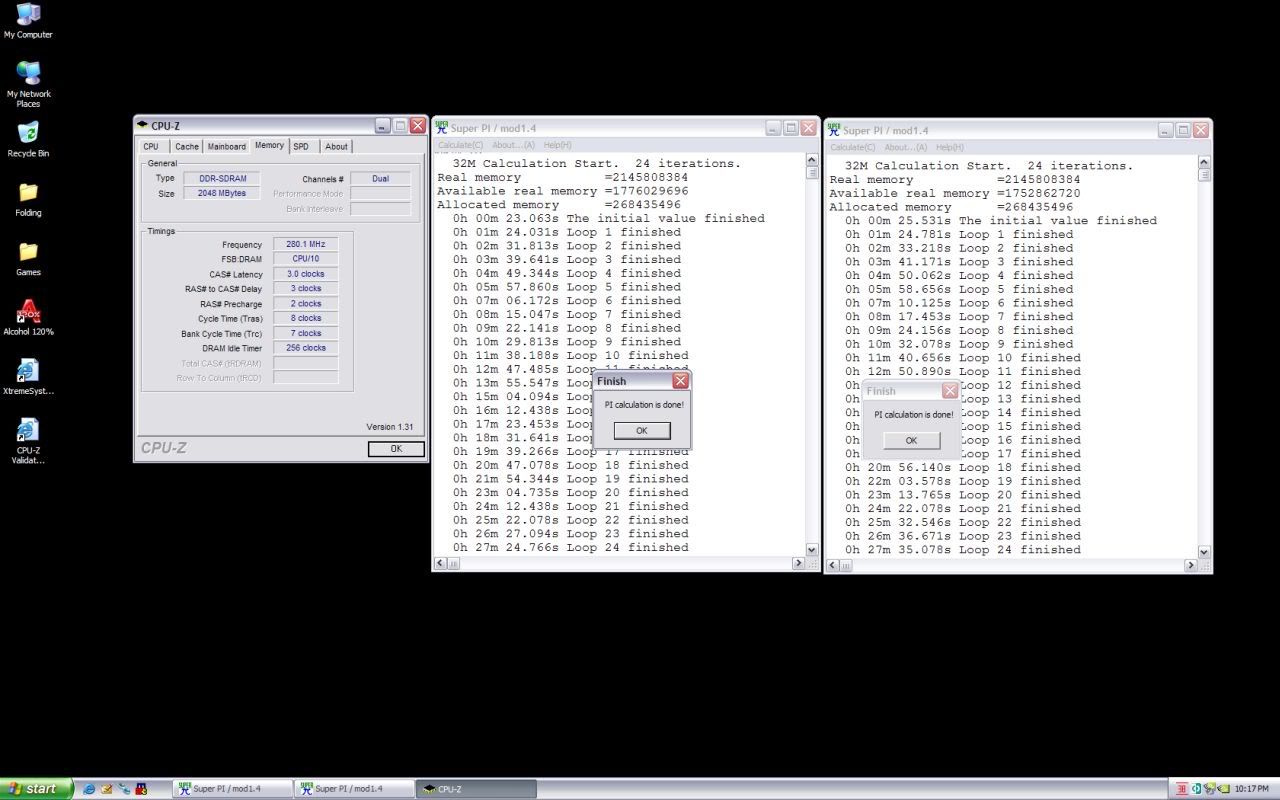The height and width of the screenshot is (800, 1280).
Task: Click the red 38 temperature tray icon
Action: tap(1181, 789)
